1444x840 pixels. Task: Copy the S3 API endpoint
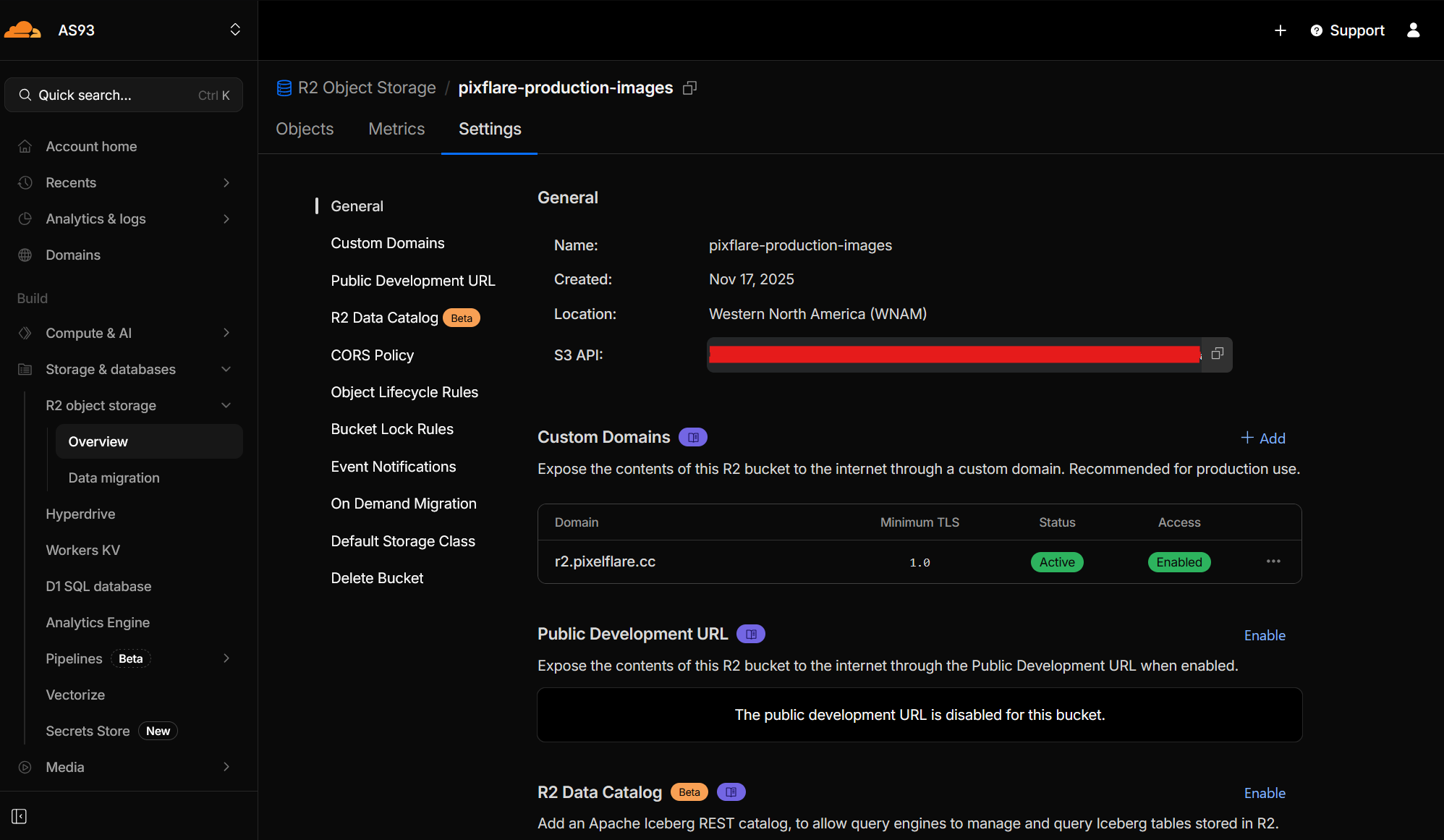point(1217,354)
